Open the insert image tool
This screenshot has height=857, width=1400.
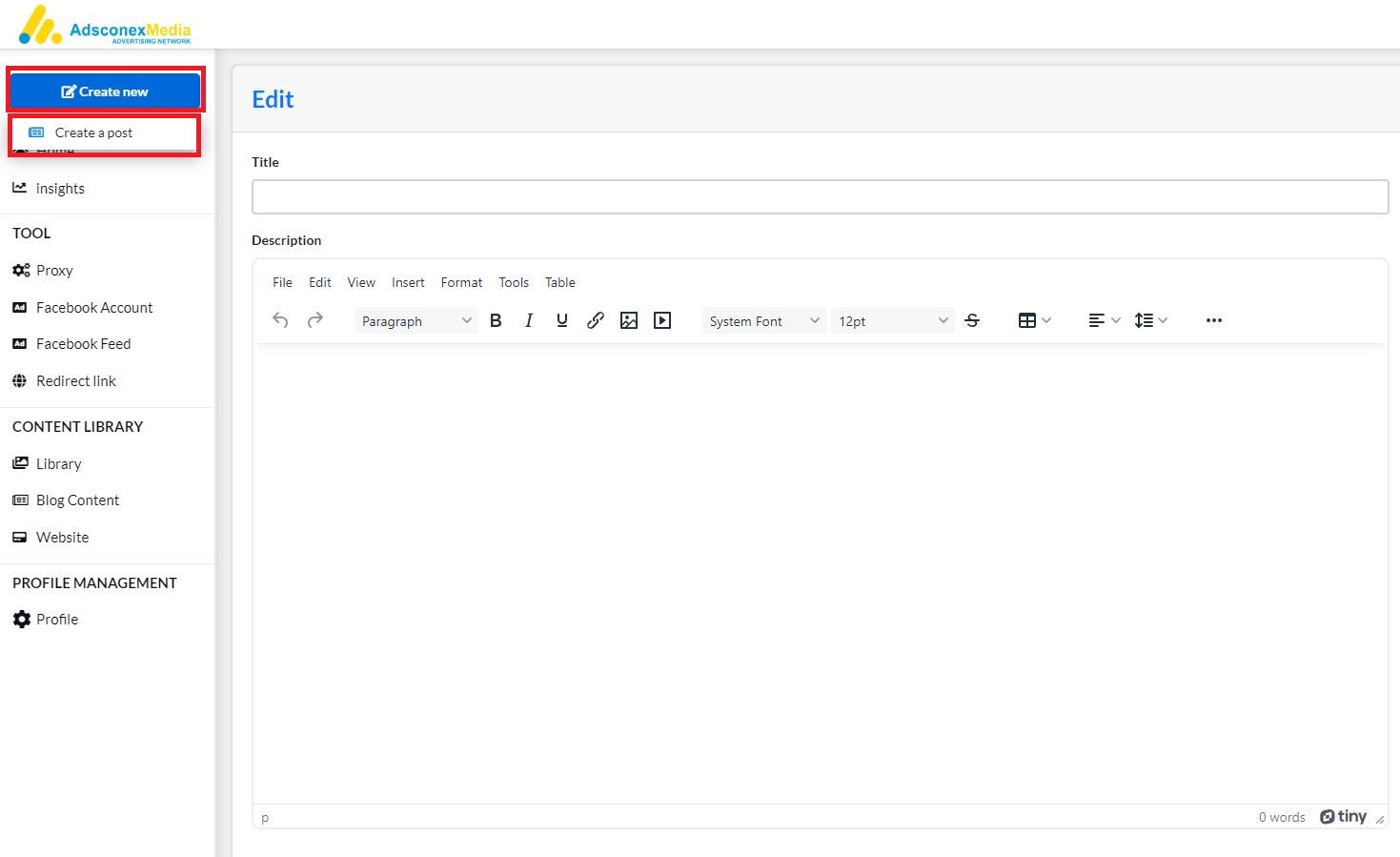tap(629, 320)
